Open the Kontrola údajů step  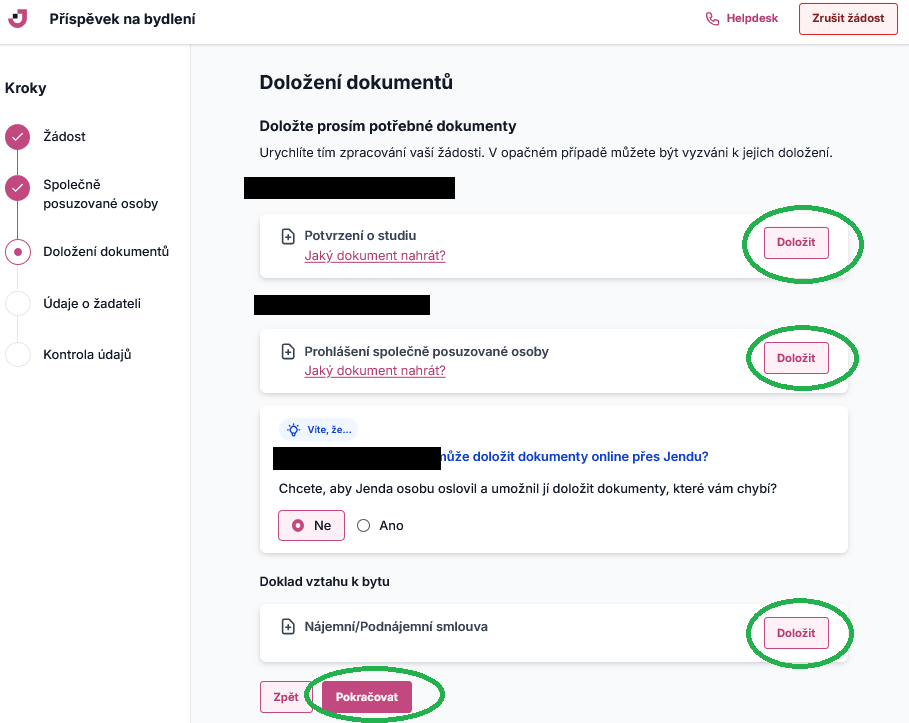tap(87, 354)
